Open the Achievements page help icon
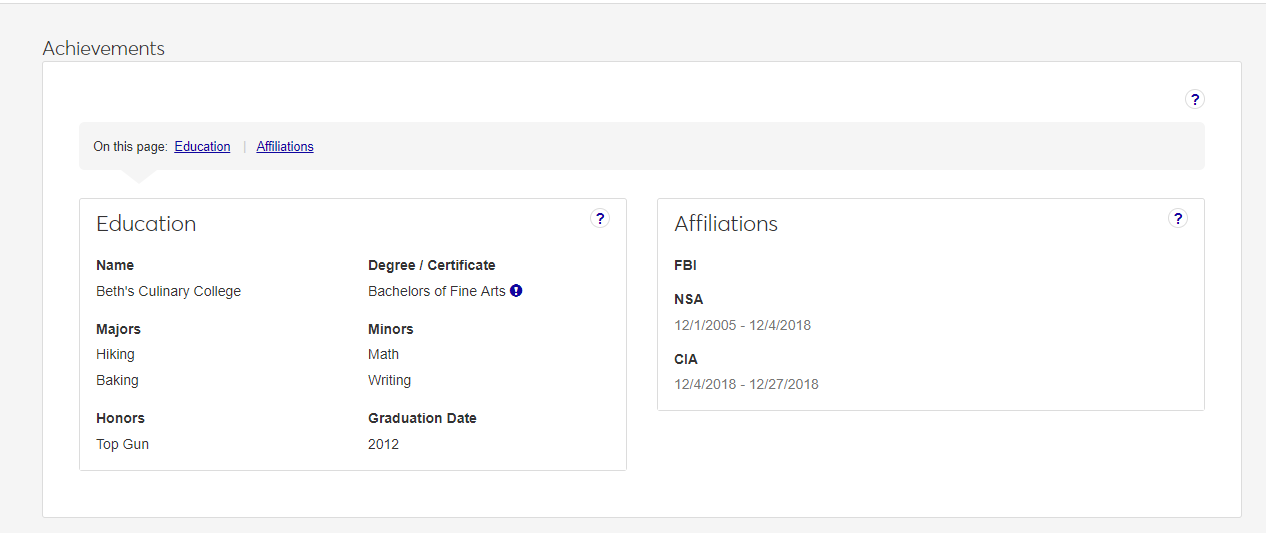The image size is (1266, 533). 1195,100
